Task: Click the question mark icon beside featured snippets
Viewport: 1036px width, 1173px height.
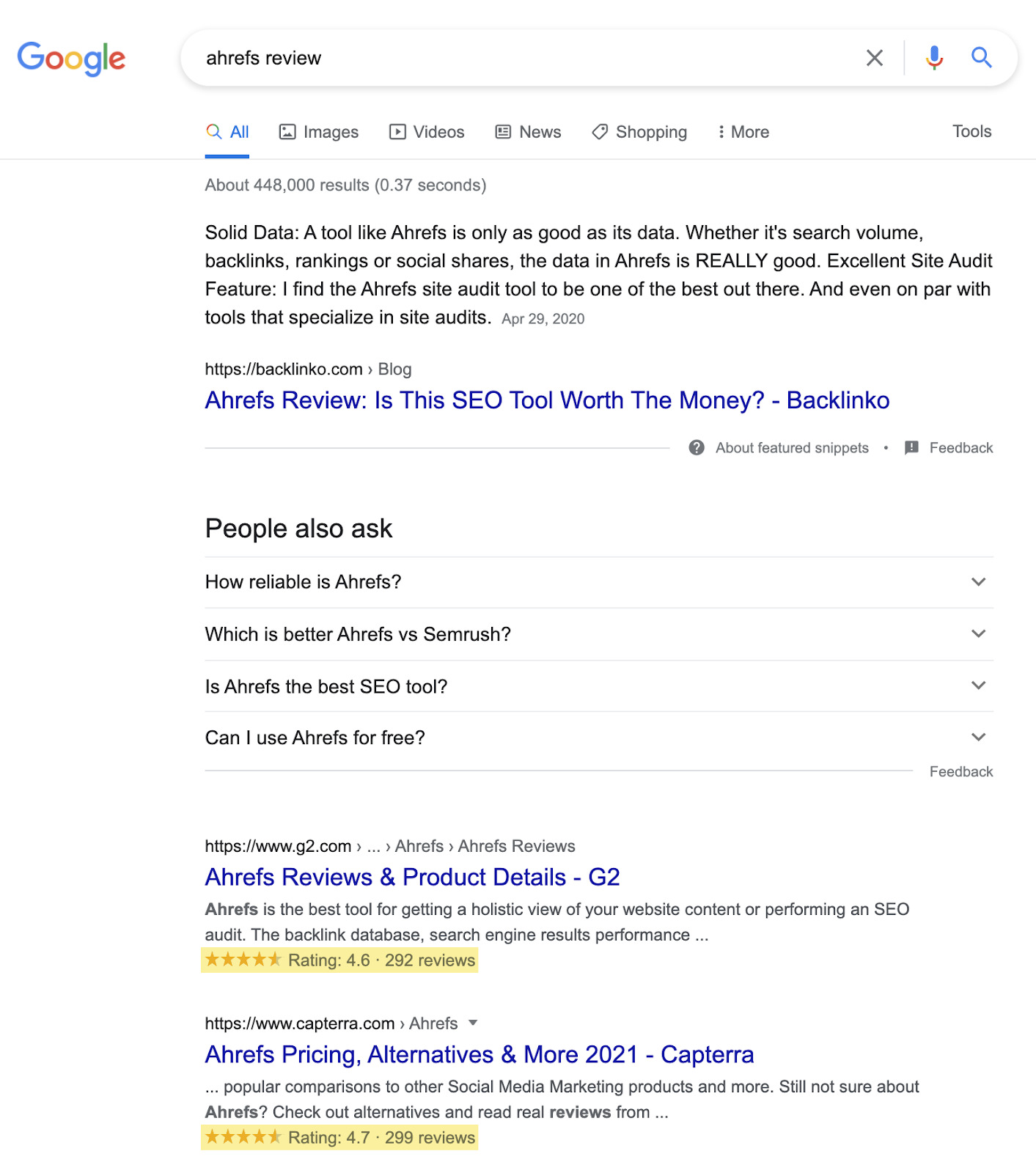Action: (x=697, y=448)
